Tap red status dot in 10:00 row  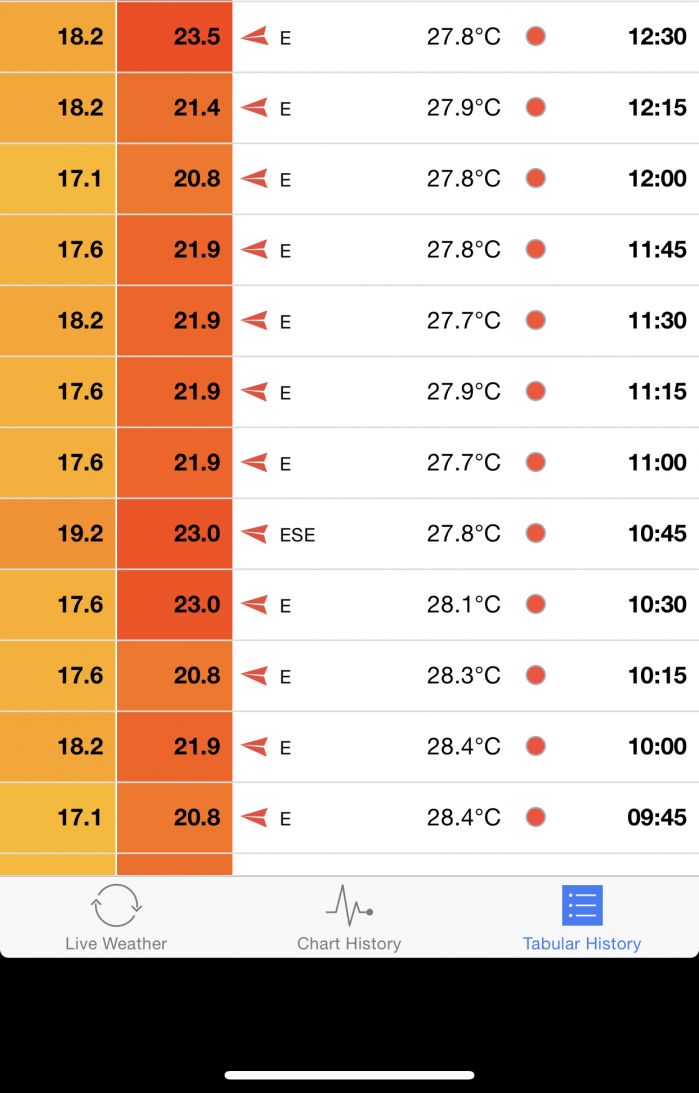pos(536,746)
